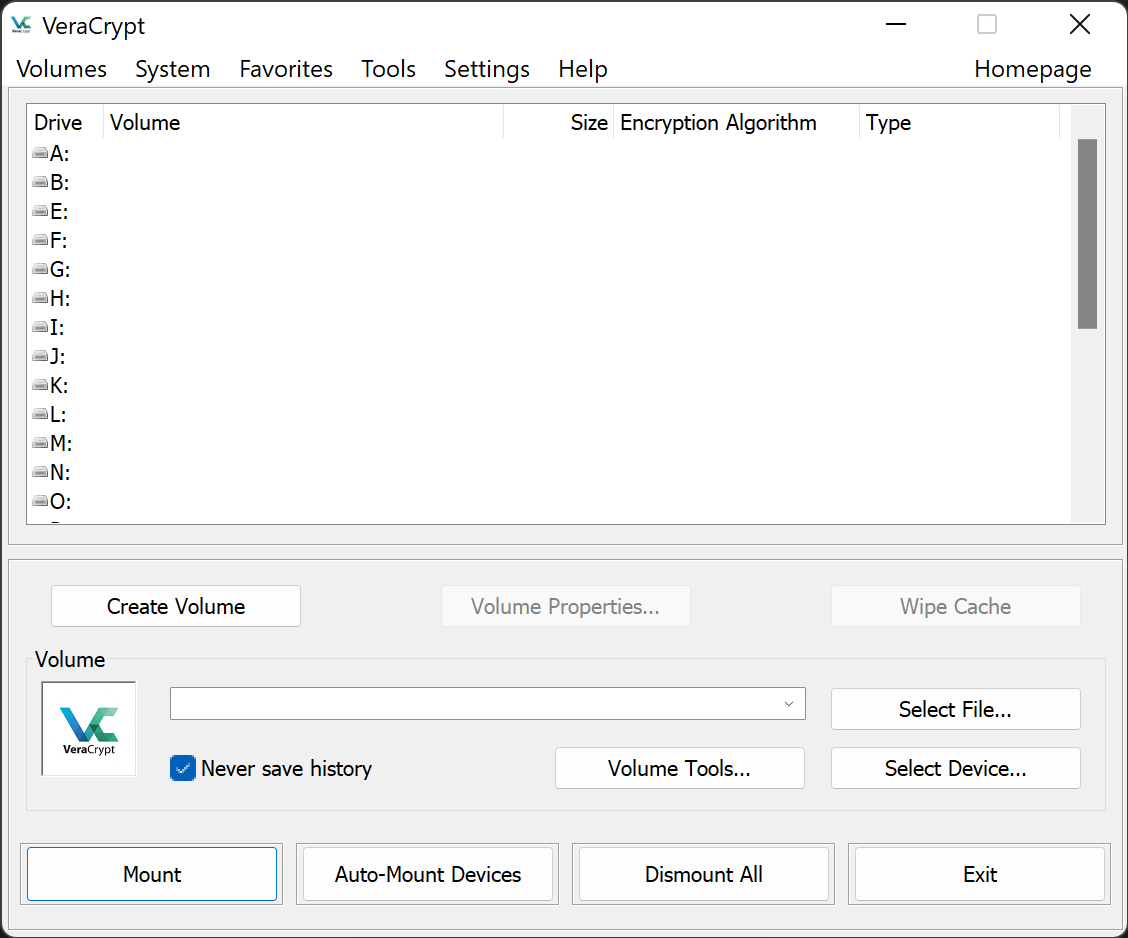The height and width of the screenshot is (938, 1128).
Task: Select the drive E: icon
Action: [42, 211]
